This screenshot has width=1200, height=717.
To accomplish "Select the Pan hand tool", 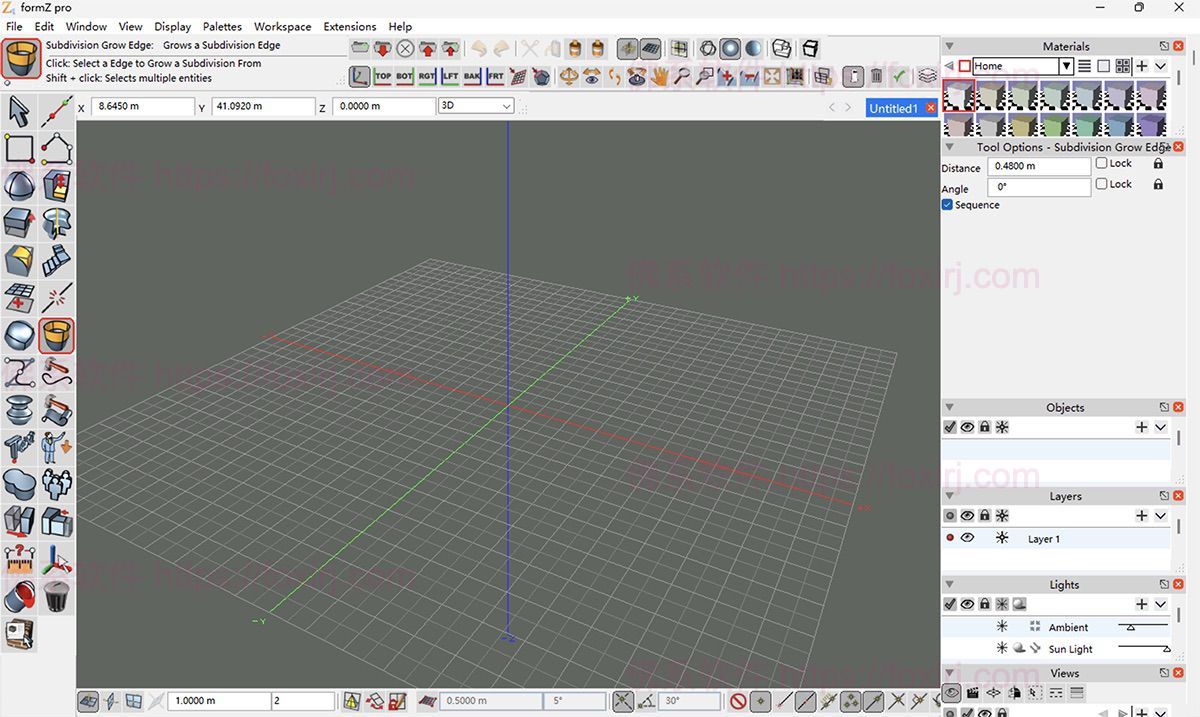I will 659,76.
